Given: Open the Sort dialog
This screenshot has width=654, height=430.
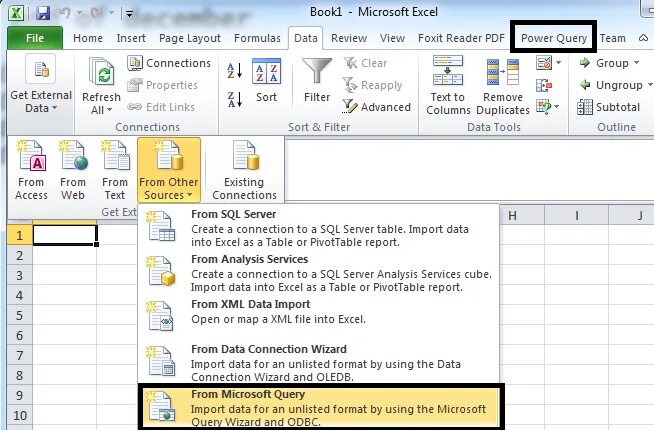Looking at the screenshot, I should [x=266, y=80].
